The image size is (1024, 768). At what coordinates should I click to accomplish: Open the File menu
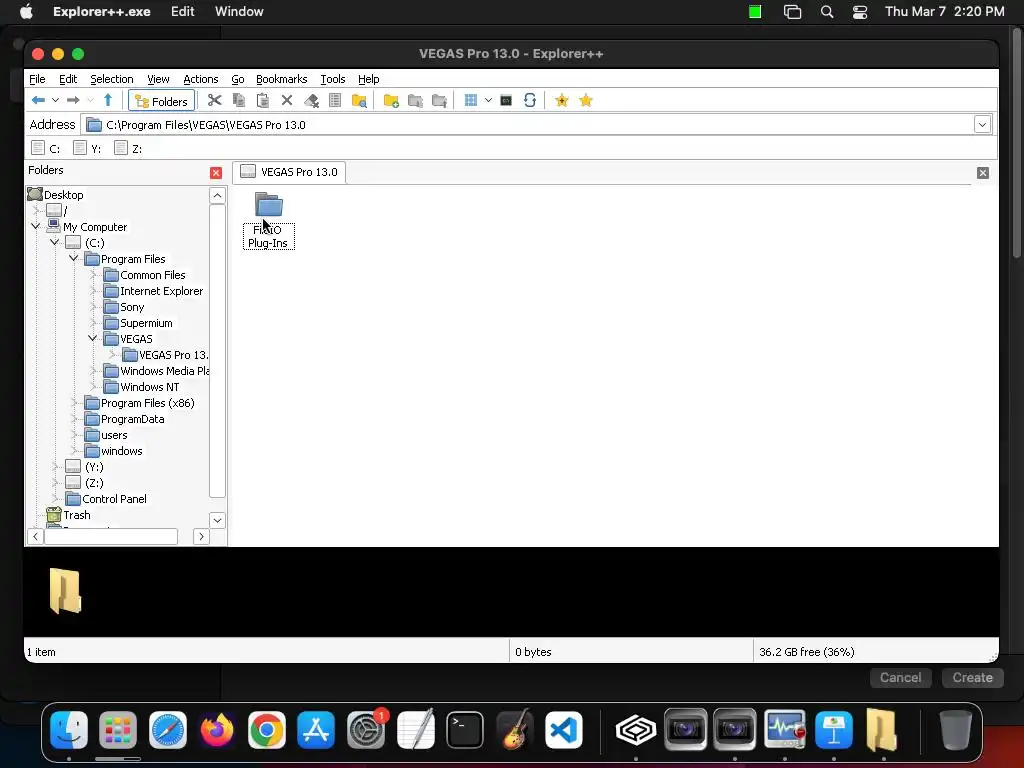click(x=37, y=79)
